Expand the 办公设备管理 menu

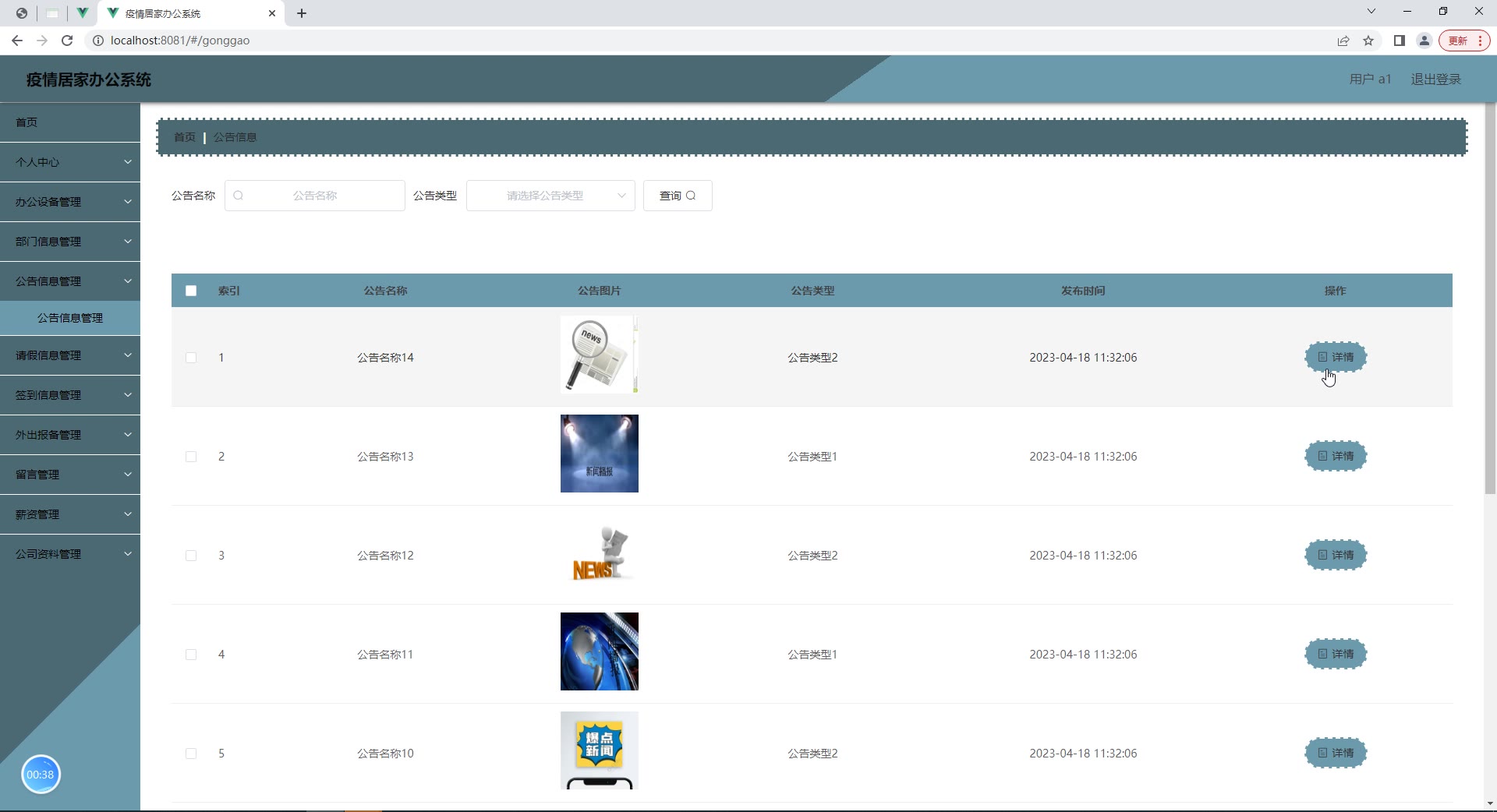(70, 202)
